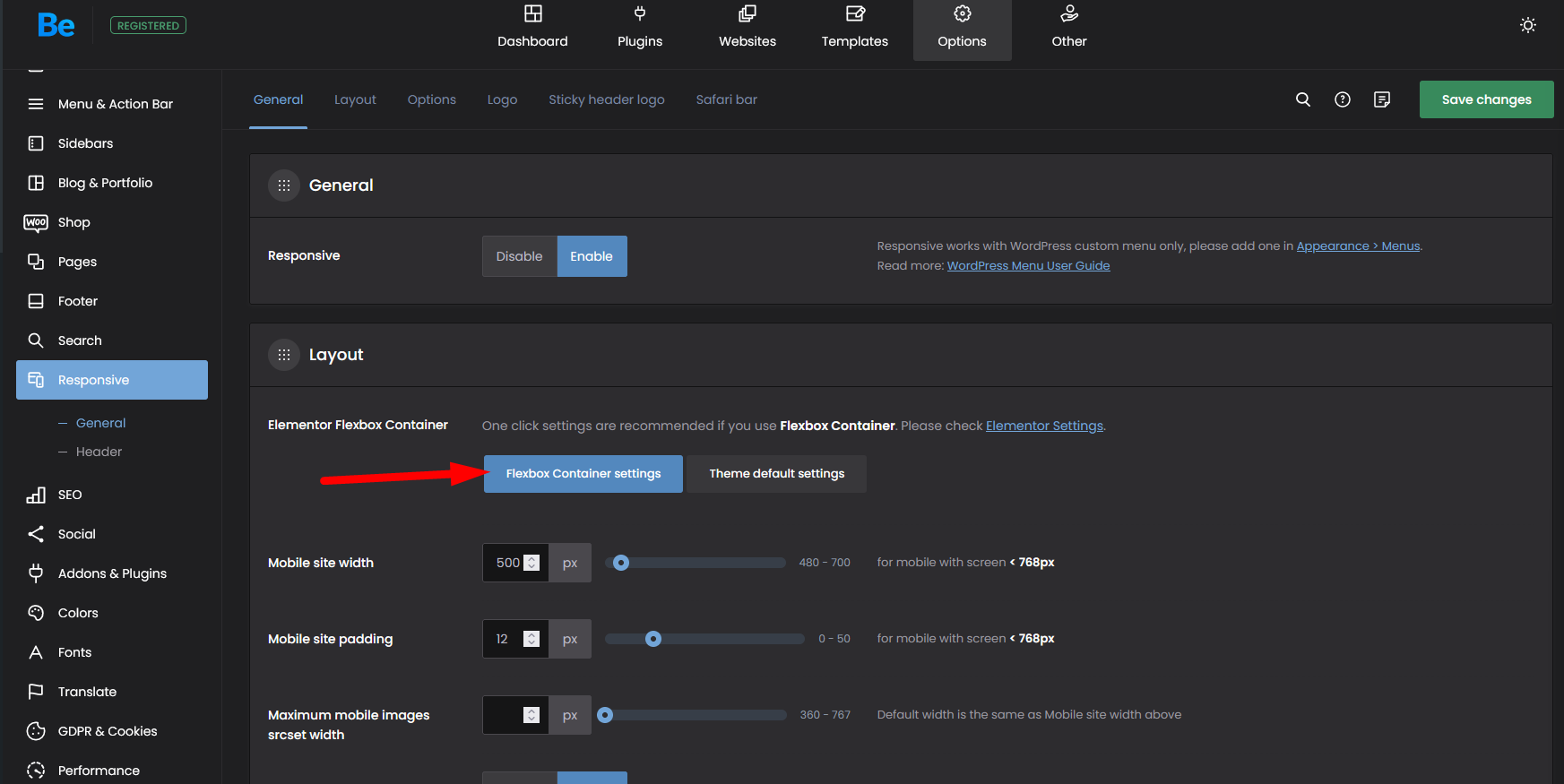
Task: Click the Mobile site padding slider handle
Action: click(x=653, y=639)
